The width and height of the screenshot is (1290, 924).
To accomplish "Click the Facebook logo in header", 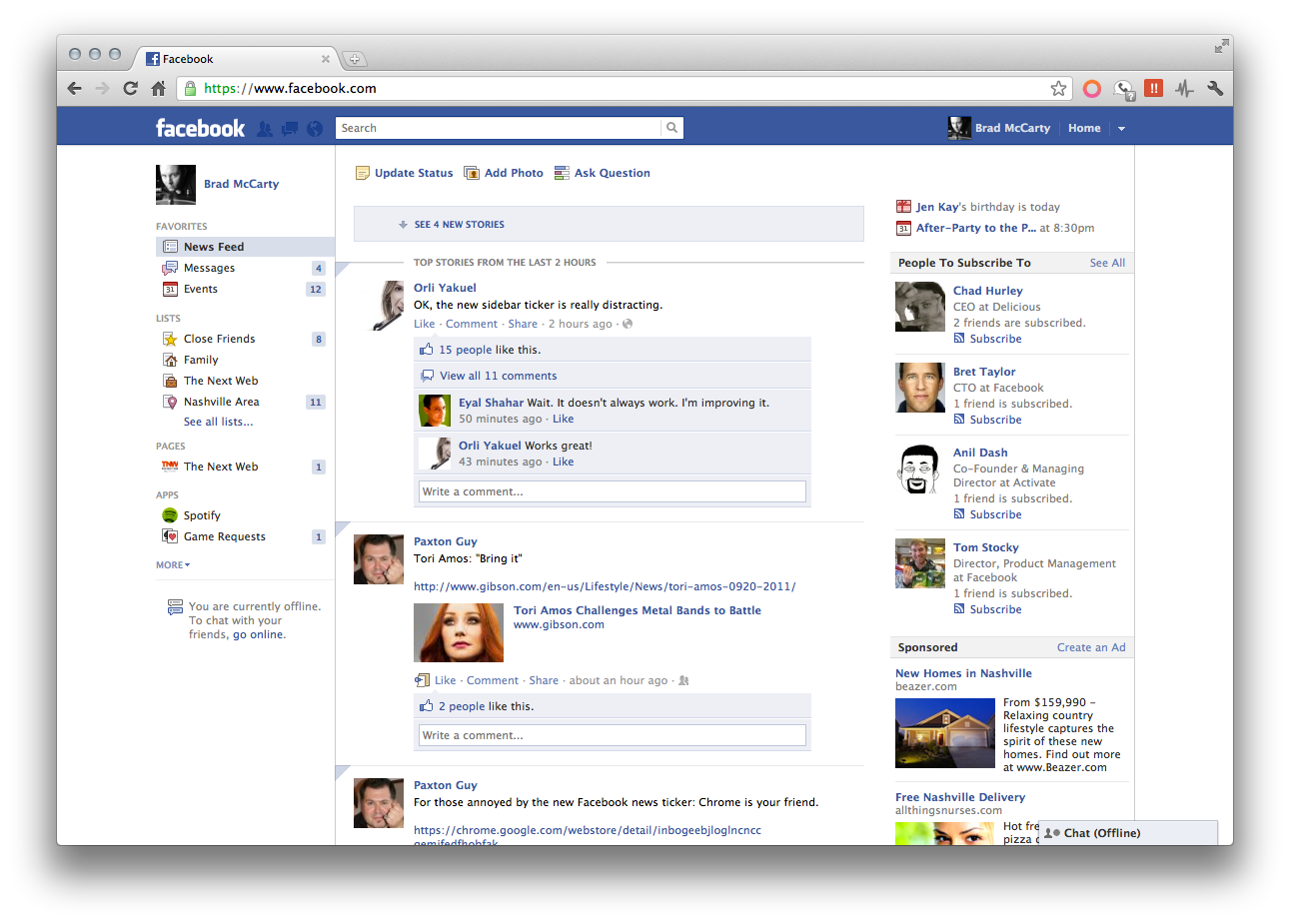I will point(200,128).
